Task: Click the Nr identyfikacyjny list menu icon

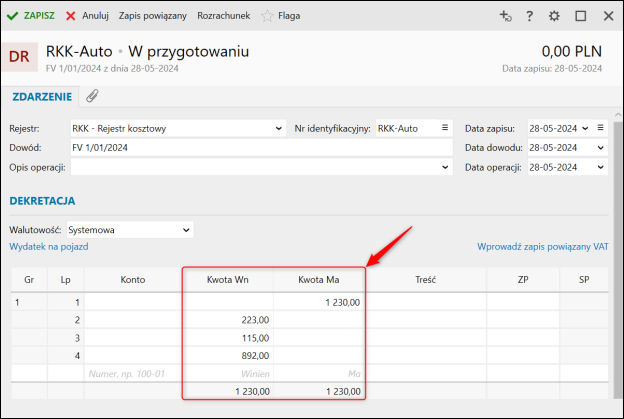Action: tap(445, 128)
